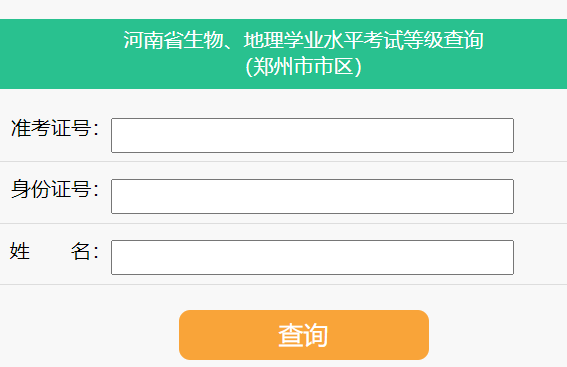Image resolution: width=567 pixels, height=367 pixels.
Task: Click the header title 河南省生物、地理学业水平考试等级查询
Action: pyautogui.click(x=303, y=40)
